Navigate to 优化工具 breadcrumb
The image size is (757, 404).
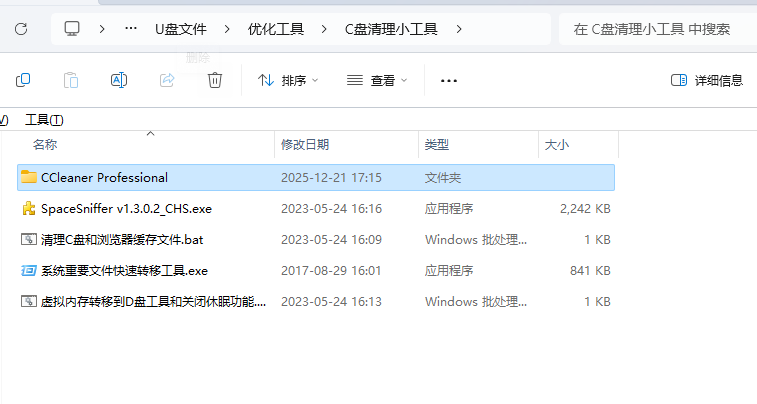[x=276, y=29]
